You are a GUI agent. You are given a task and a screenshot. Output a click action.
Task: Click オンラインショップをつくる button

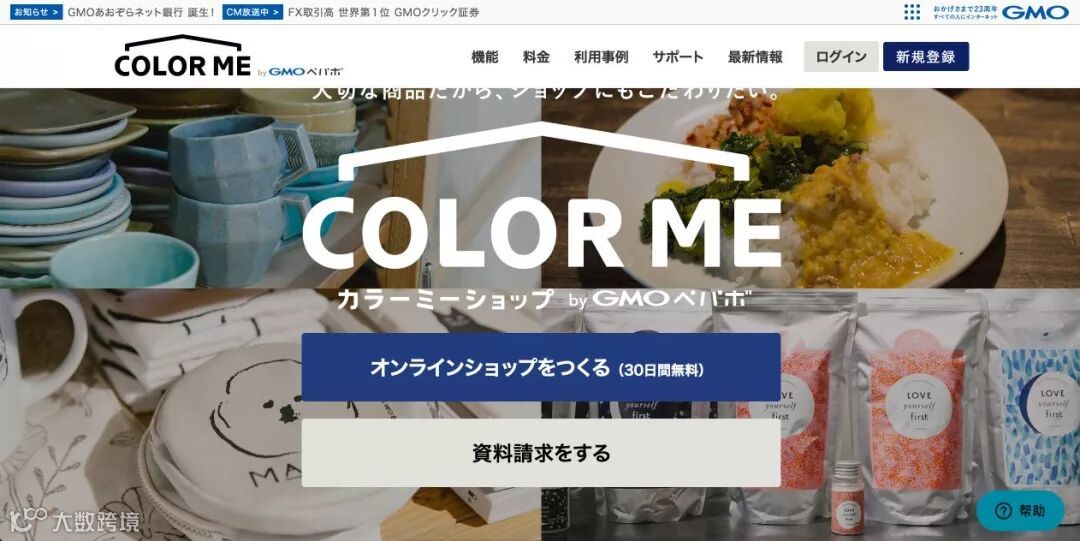pos(541,367)
